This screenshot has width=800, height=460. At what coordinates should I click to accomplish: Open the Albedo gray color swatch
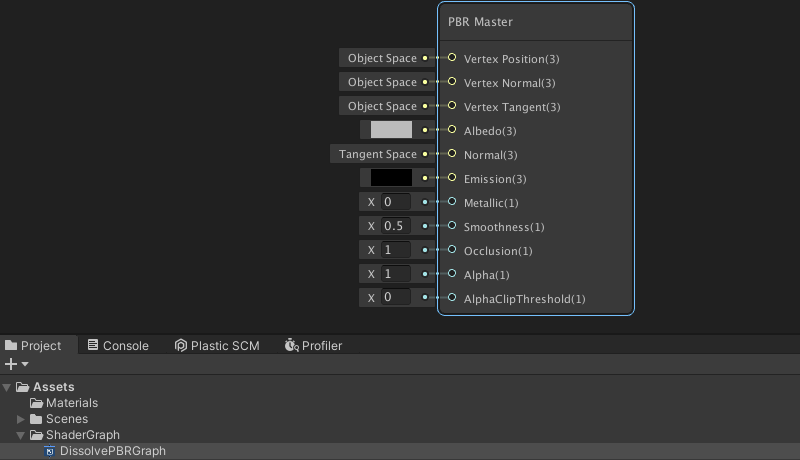(x=391, y=130)
